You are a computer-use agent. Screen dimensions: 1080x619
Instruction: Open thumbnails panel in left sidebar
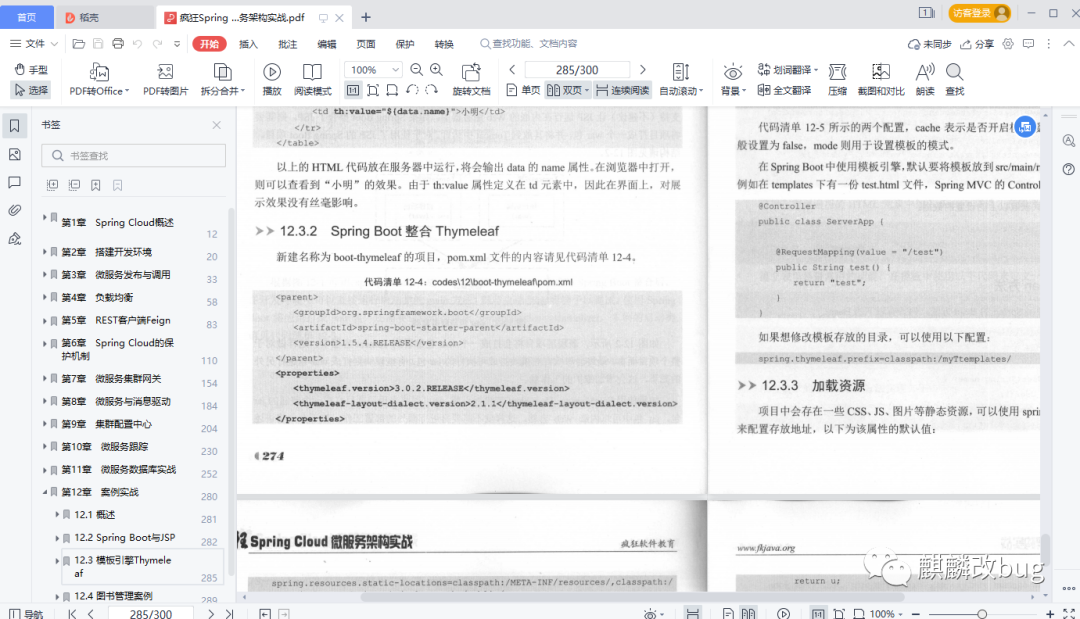pos(14,154)
